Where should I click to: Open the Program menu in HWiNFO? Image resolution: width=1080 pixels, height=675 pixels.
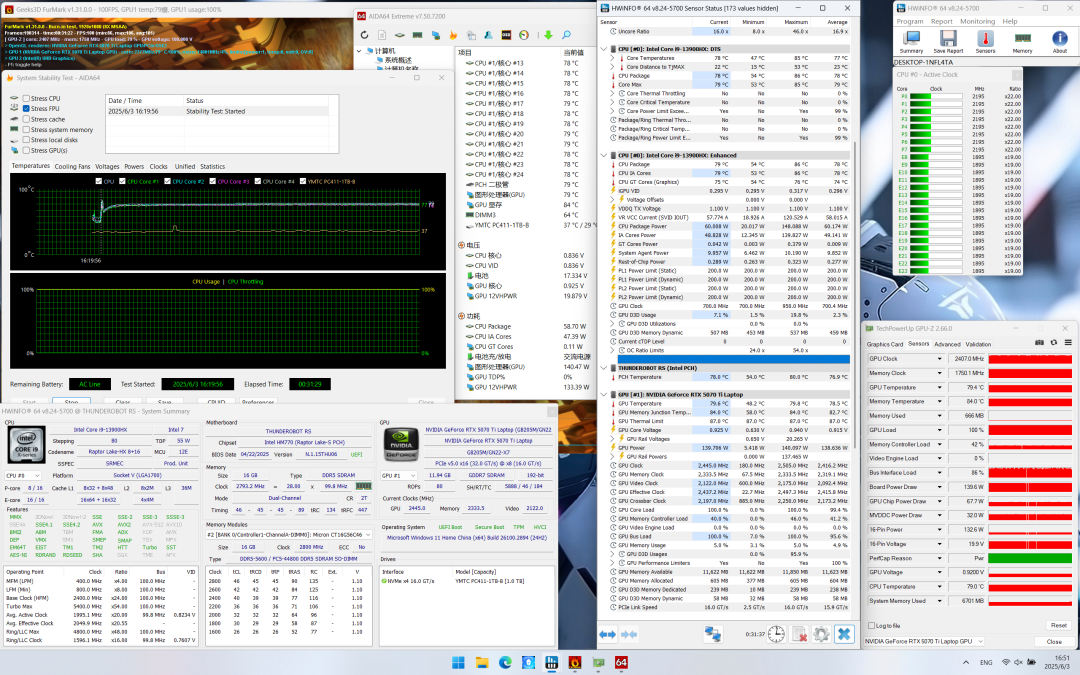(910, 21)
